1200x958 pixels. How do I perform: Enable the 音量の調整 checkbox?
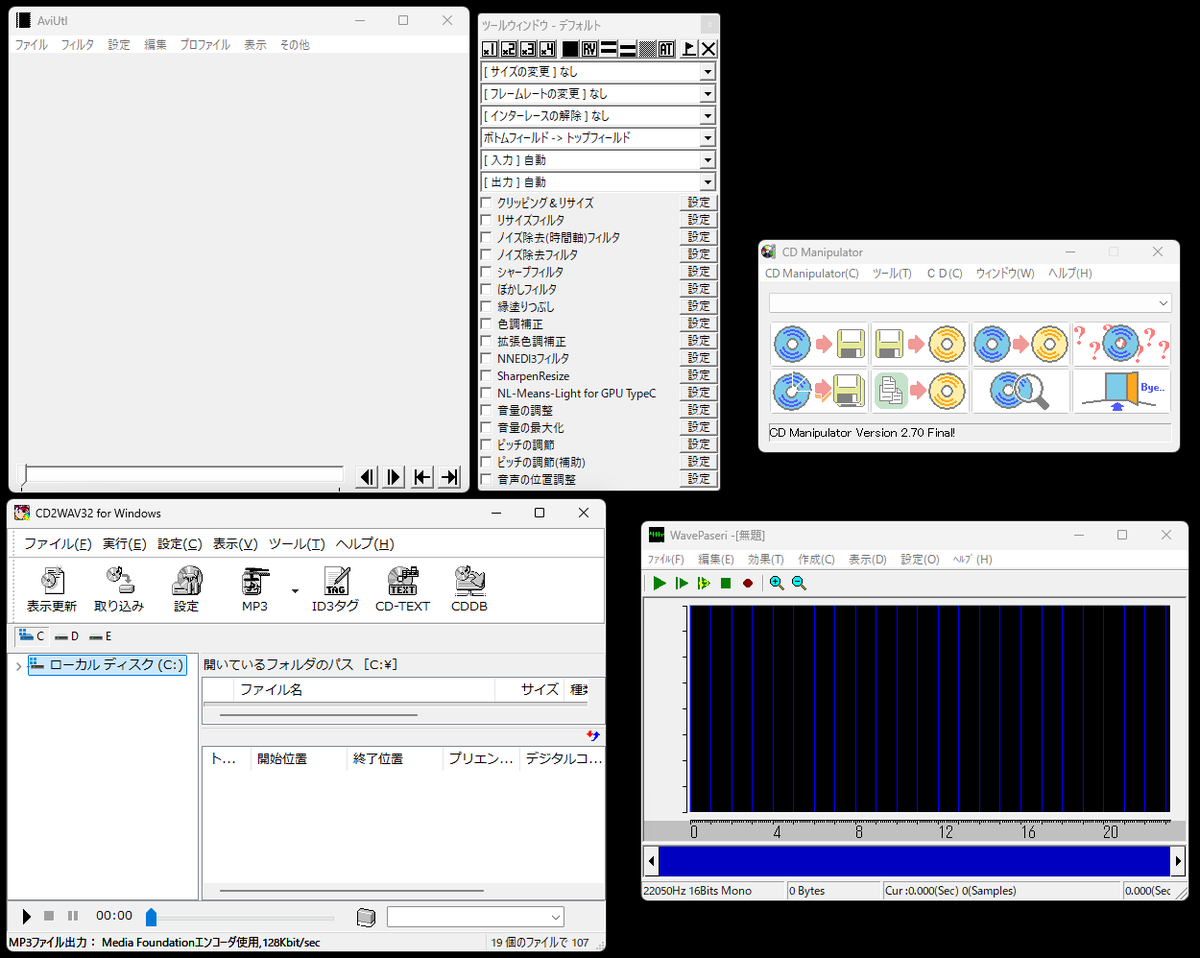(486, 410)
